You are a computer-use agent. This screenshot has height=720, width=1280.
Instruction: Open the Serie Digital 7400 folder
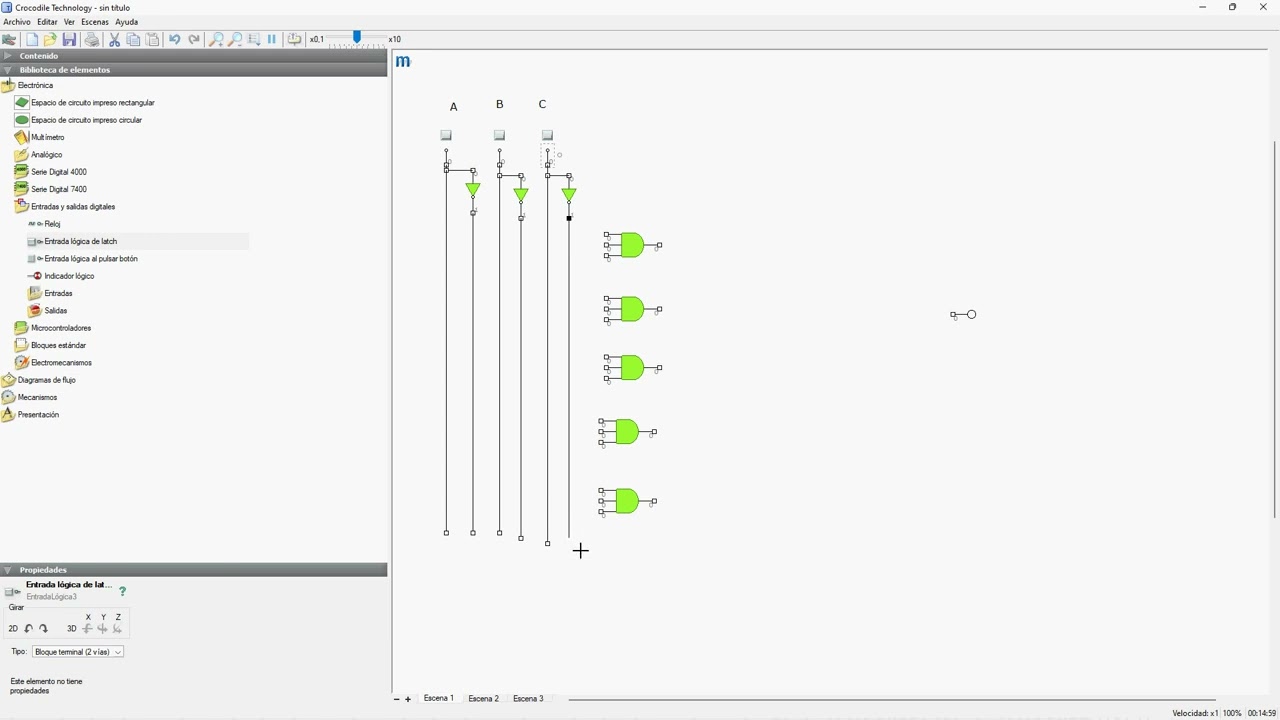[51, 189]
